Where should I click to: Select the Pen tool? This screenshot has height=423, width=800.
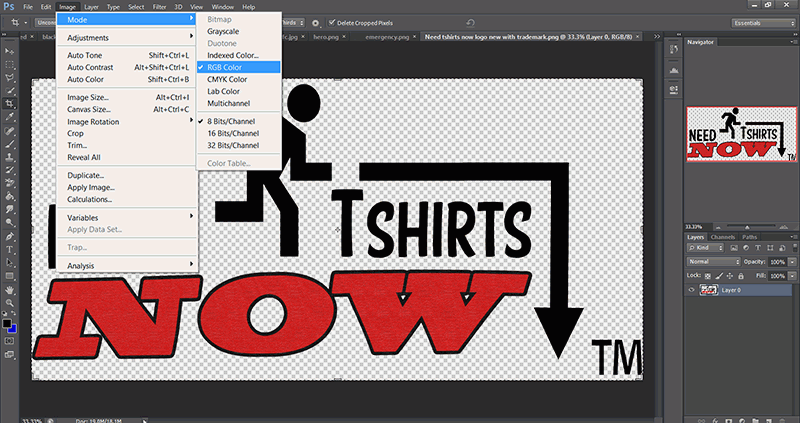click(10, 237)
